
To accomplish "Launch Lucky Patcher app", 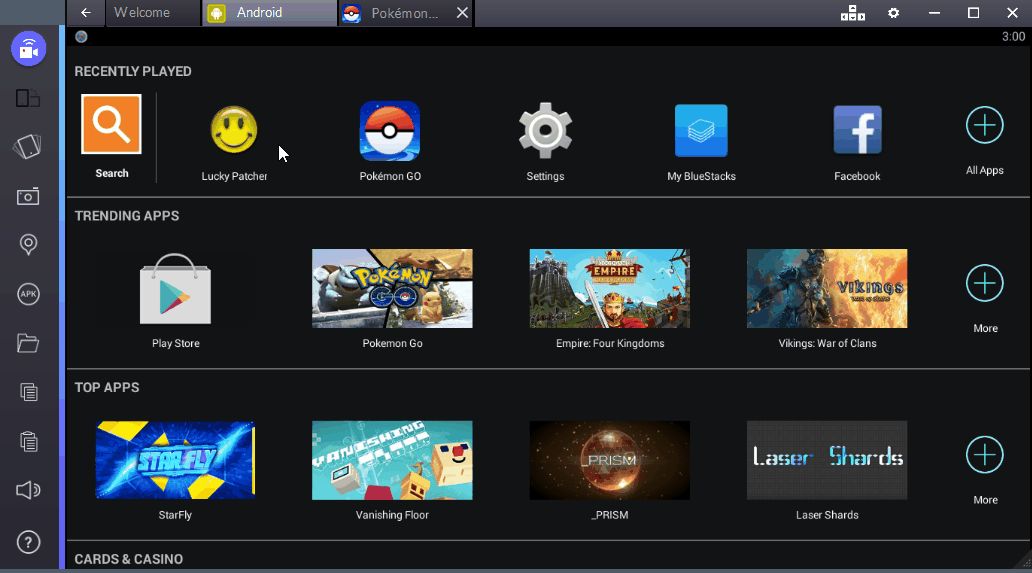I will click(234, 130).
